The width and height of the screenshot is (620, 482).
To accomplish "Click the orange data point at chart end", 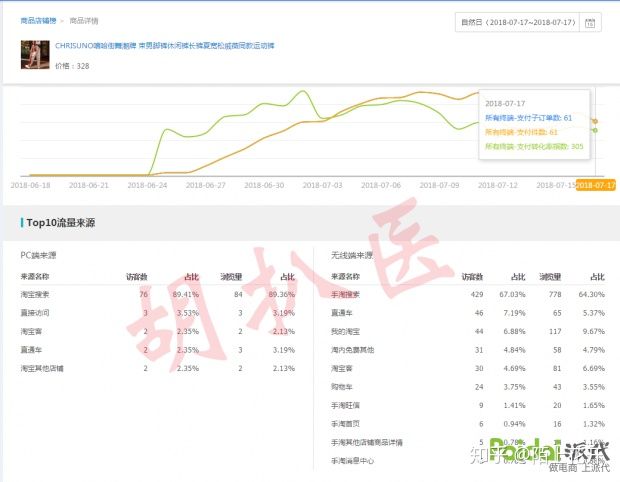I will [x=595, y=121].
